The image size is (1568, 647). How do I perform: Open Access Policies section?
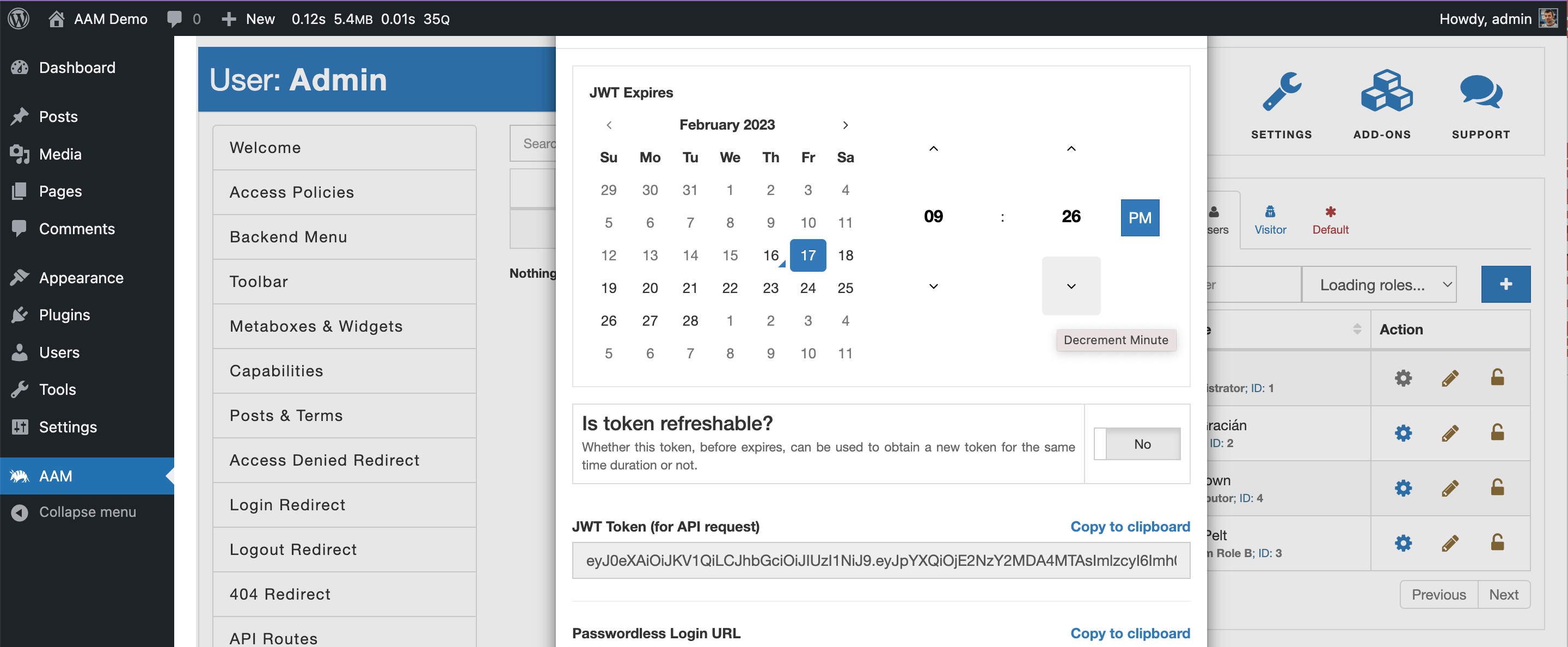(344, 192)
